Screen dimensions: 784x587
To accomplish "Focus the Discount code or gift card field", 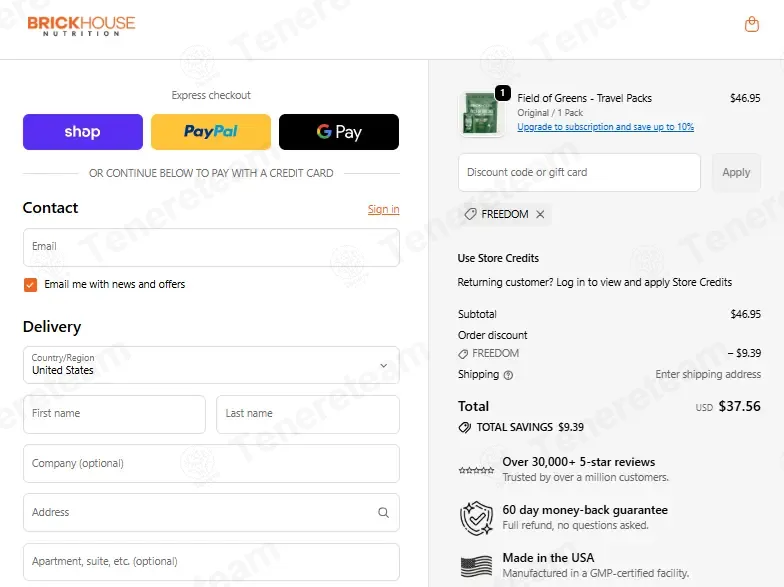I will 580,172.
